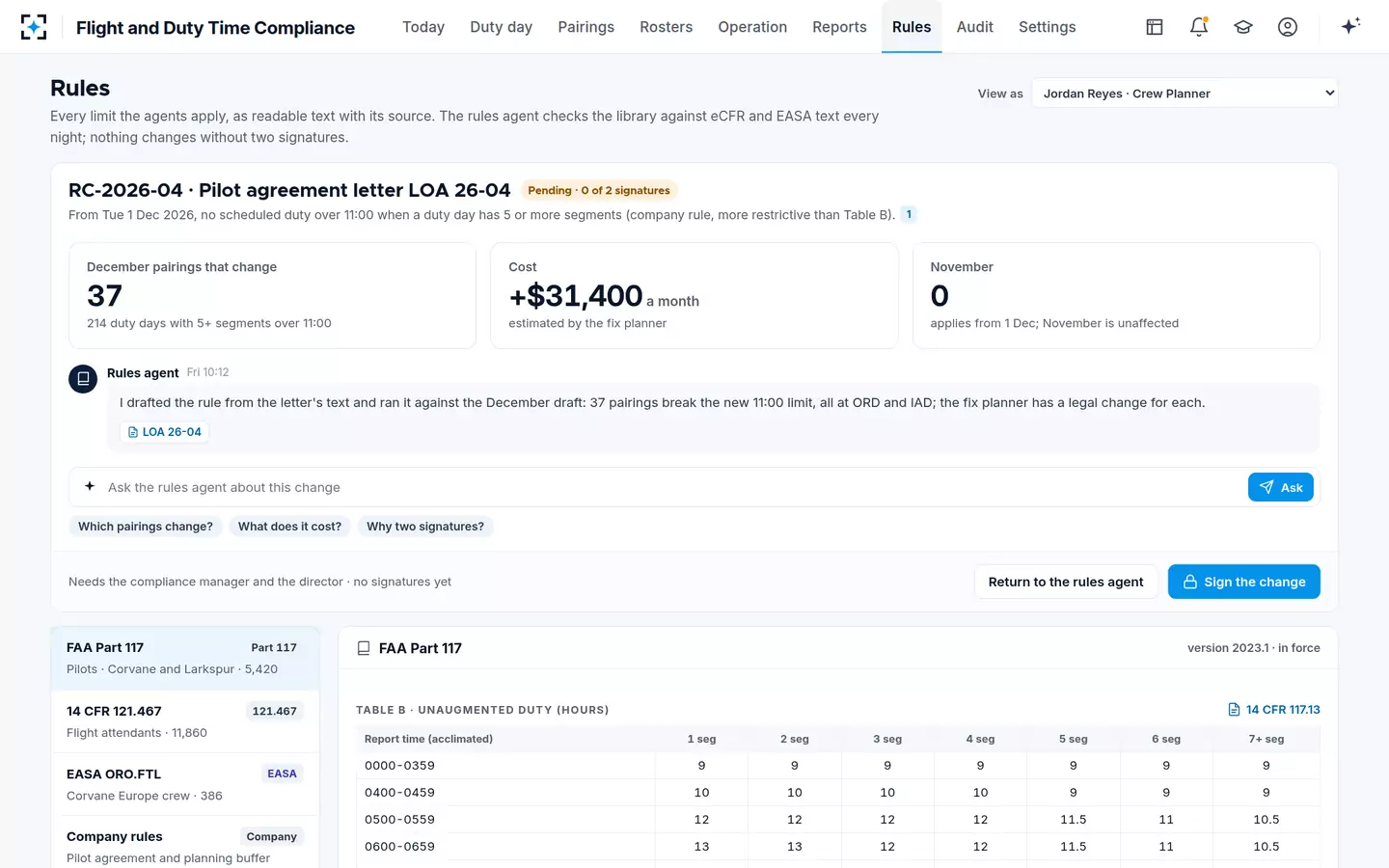The height and width of the screenshot is (868, 1389).
Task: Open the graduation cap training icon
Action: coord(1243,27)
